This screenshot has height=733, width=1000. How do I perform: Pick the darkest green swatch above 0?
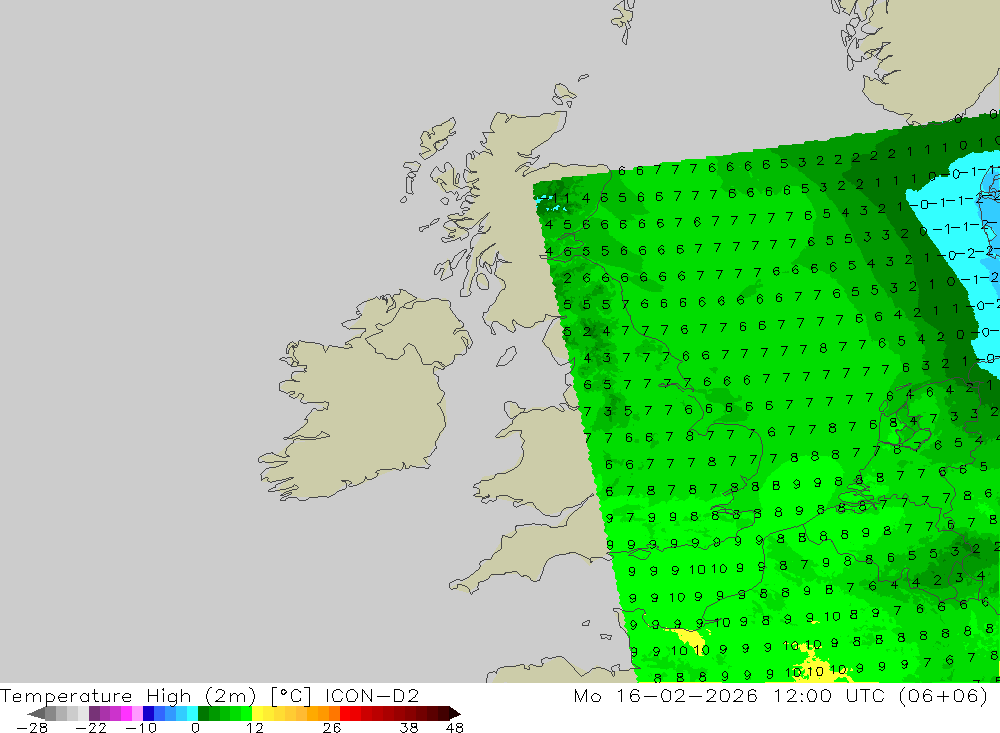(x=203, y=713)
